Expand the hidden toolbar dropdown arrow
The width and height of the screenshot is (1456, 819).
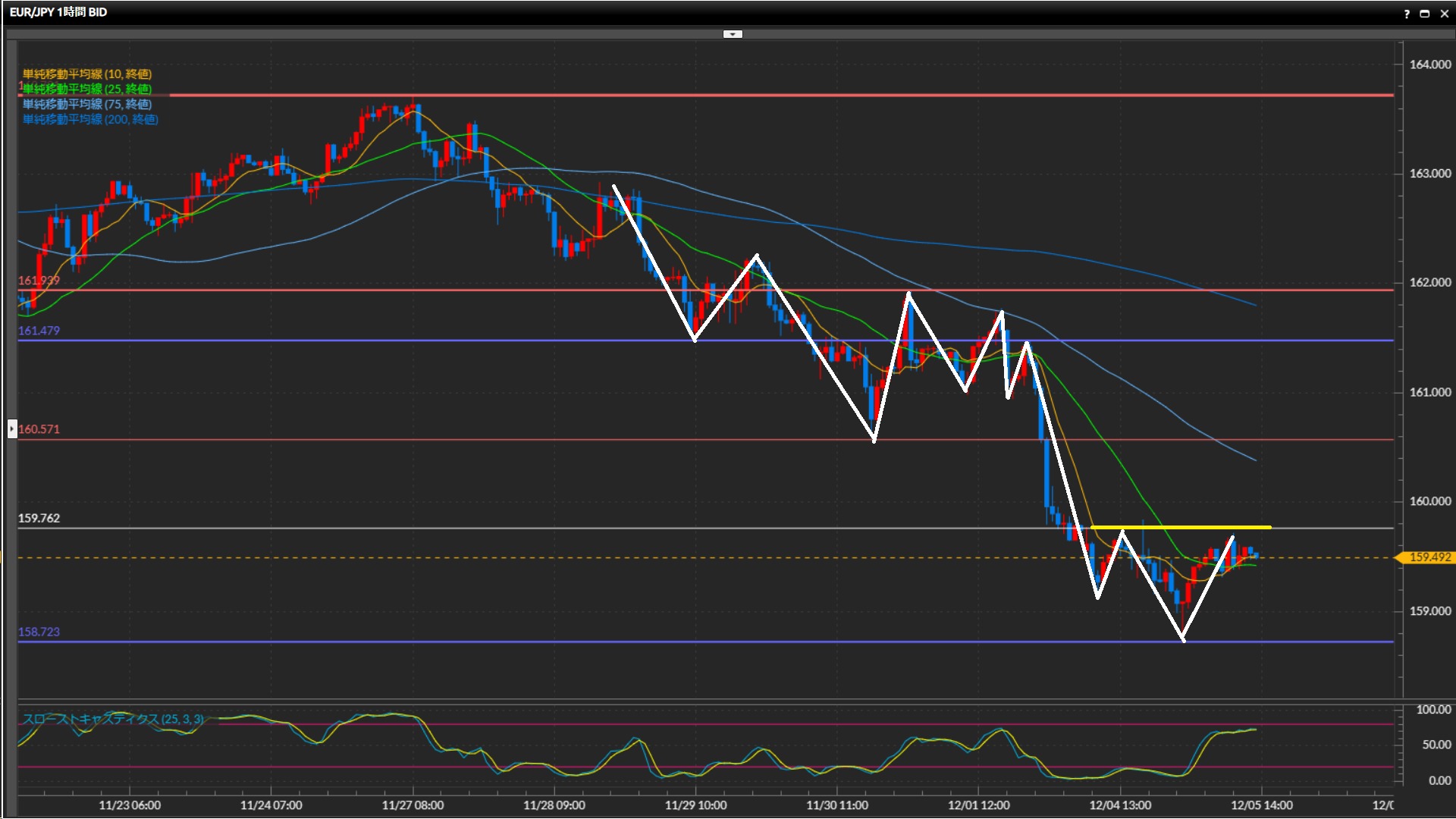tap(733, 34)
